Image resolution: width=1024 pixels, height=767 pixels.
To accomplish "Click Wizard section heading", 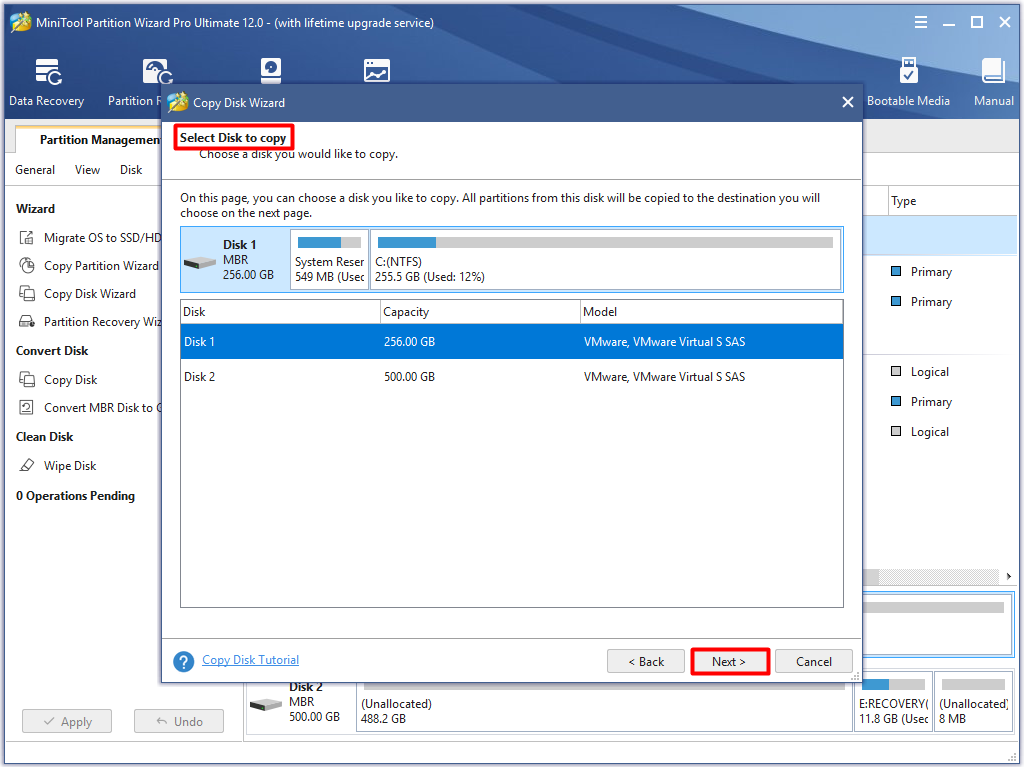I will (35, 209).
